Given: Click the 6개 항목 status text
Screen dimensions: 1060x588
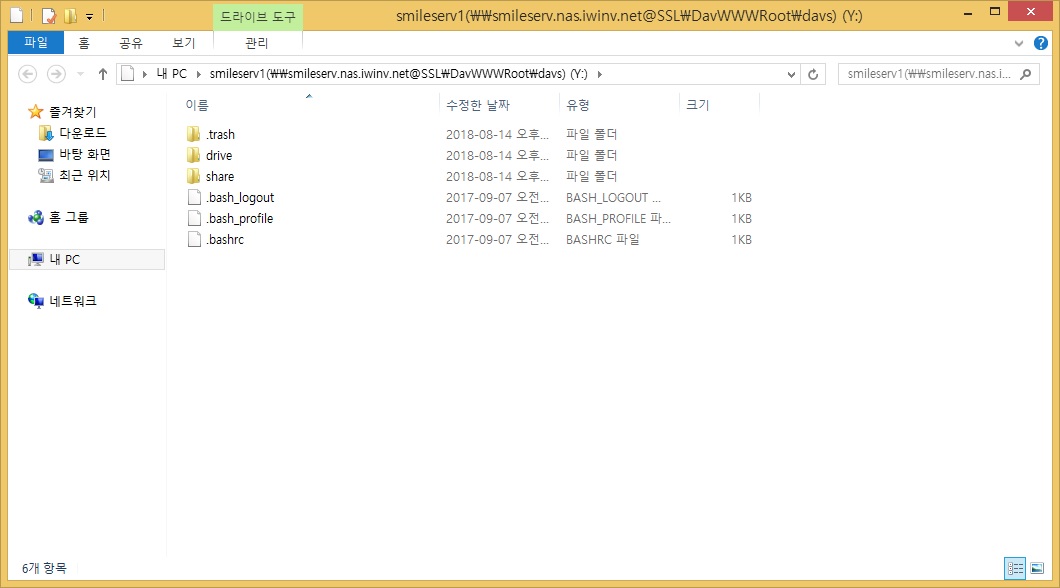Looking at the screenshot, I should point(44,568).
